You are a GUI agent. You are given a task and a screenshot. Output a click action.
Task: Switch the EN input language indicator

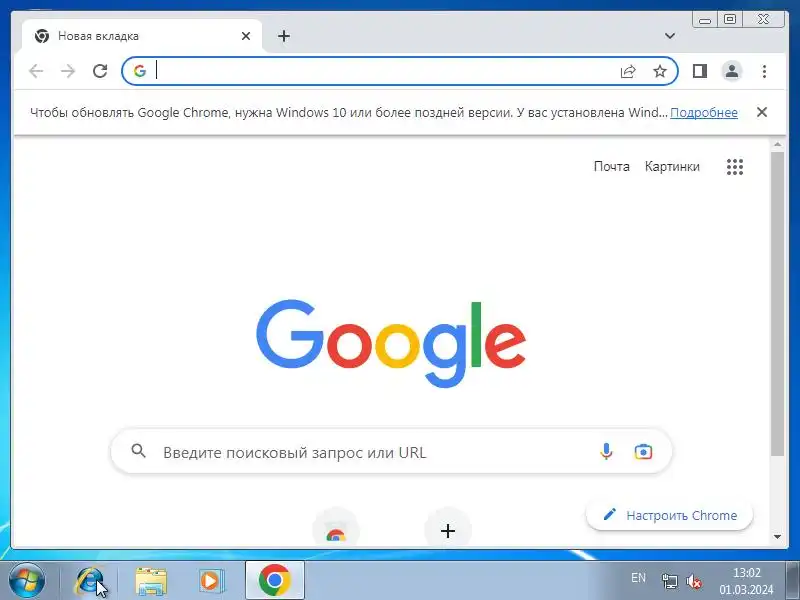point(638,578)
